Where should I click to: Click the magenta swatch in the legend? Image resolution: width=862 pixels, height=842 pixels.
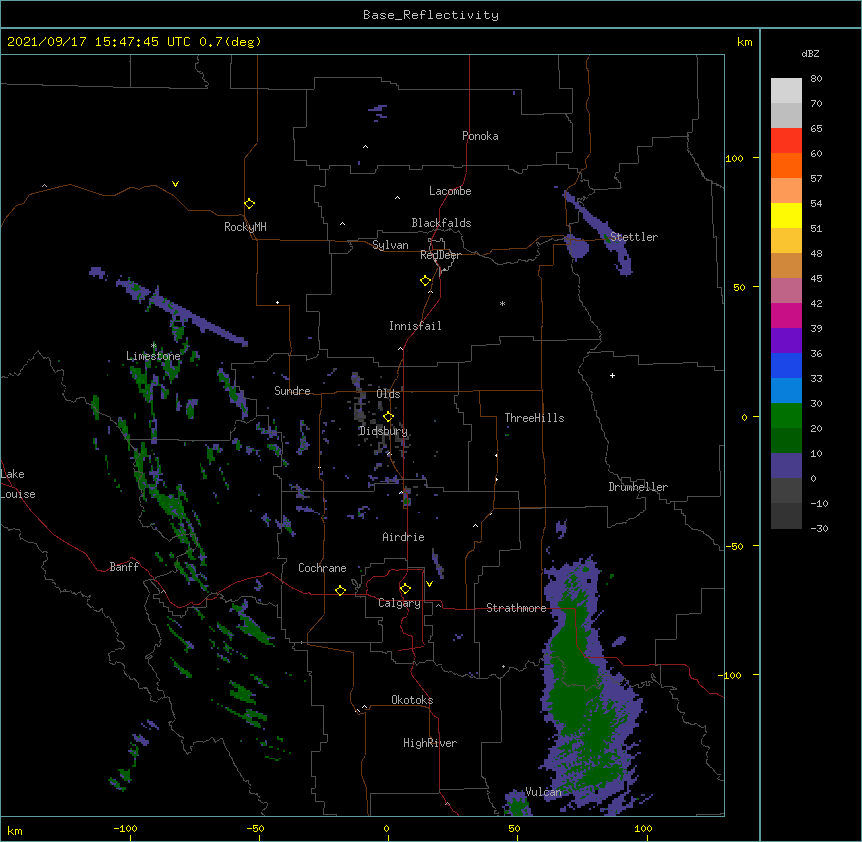click(x=786, y=315)
